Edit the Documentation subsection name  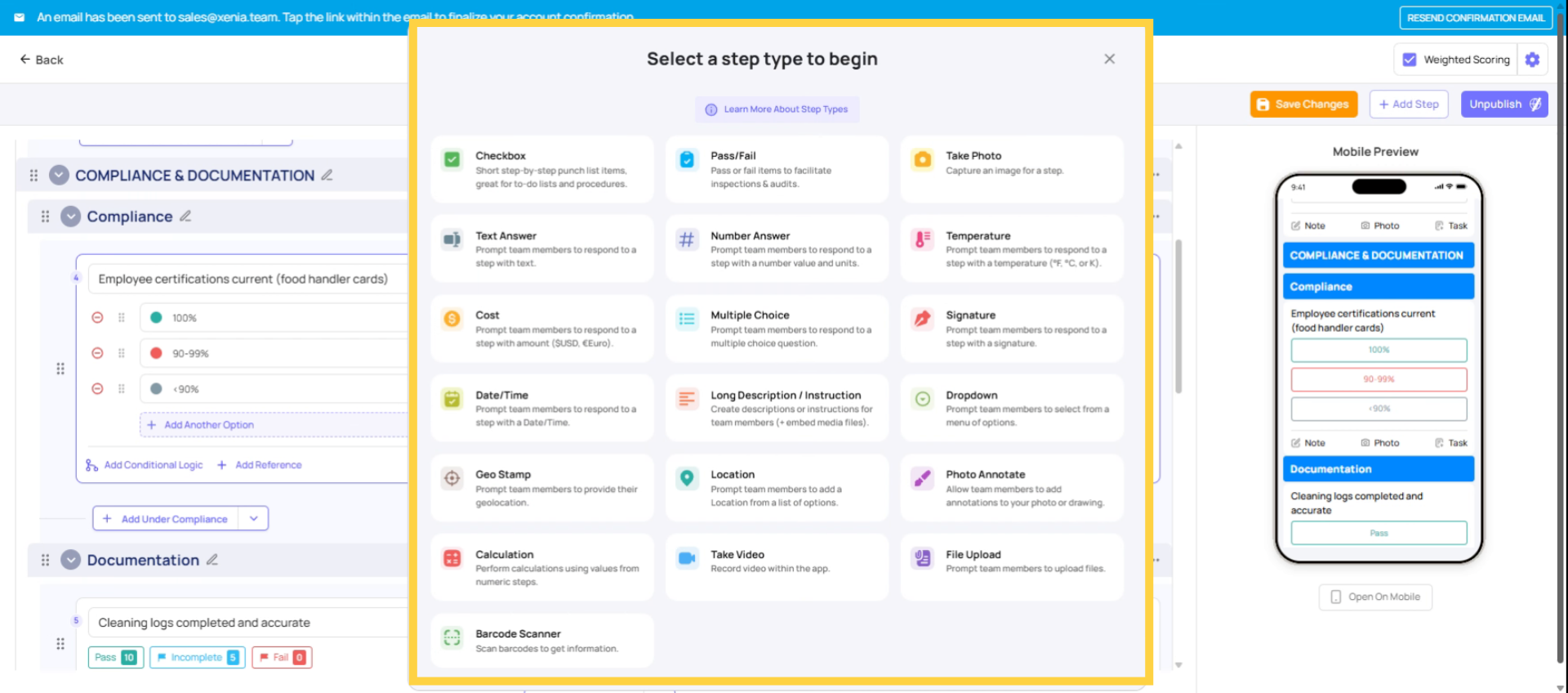(212, 559)
